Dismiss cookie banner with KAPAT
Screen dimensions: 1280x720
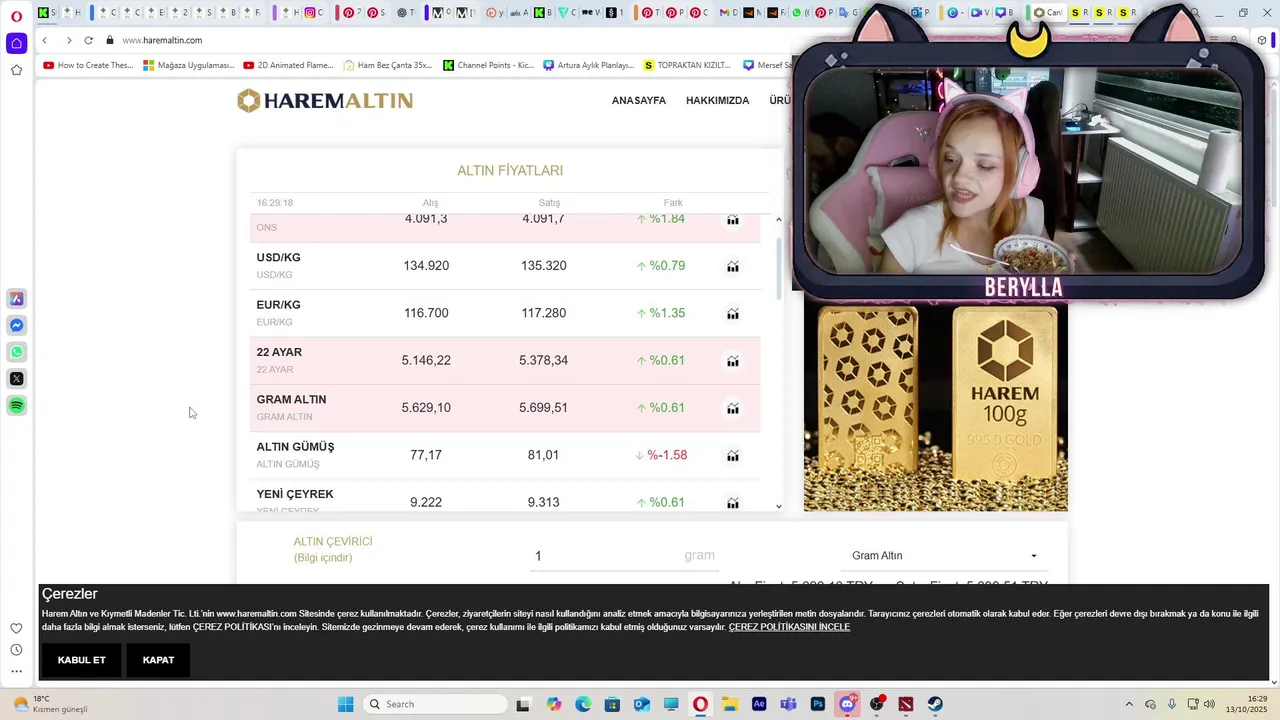pos(158,660)
